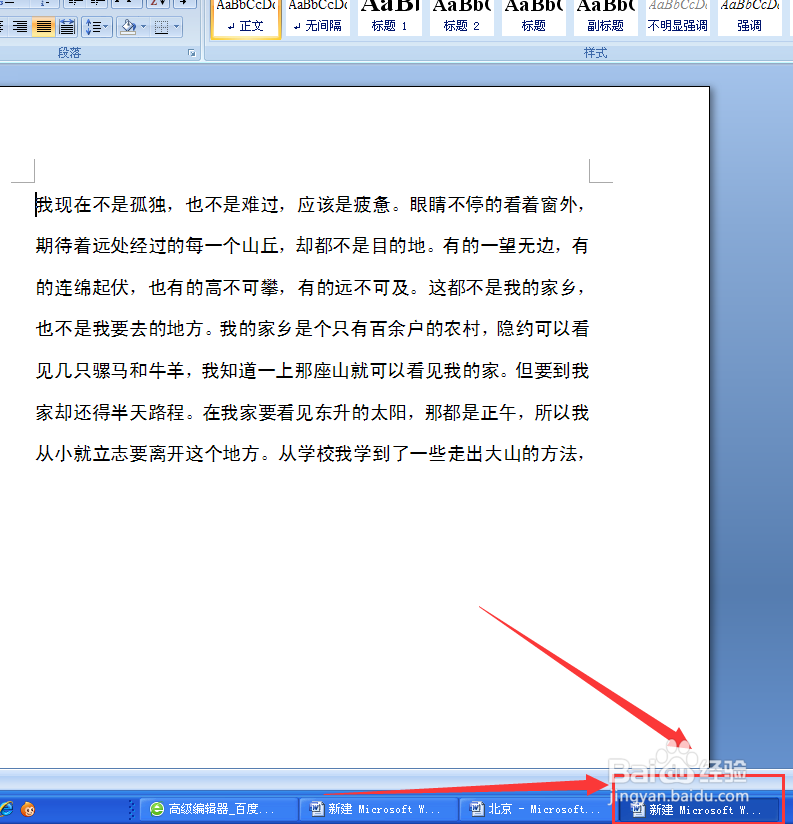Click the shading paint bucket icon
The height and width of the screenshot is (824, 793).
pos(128,26)
